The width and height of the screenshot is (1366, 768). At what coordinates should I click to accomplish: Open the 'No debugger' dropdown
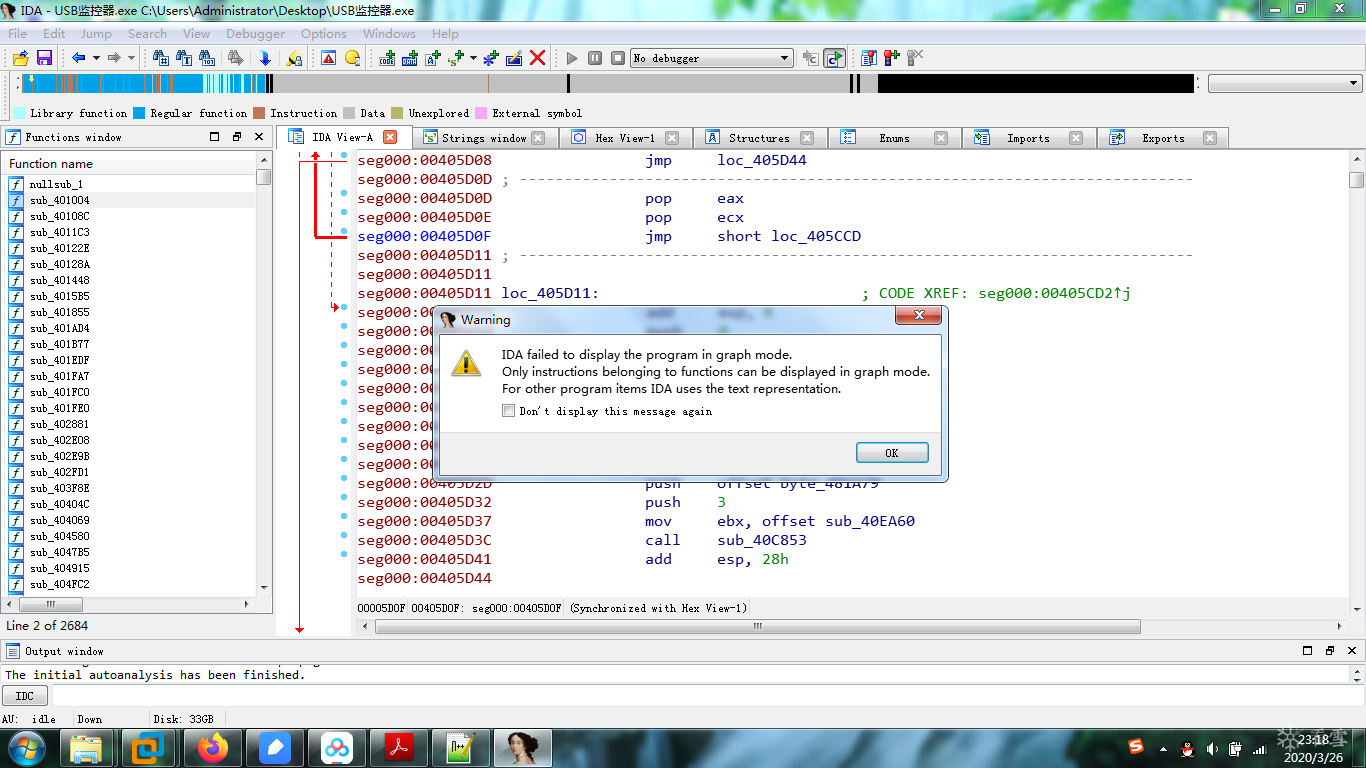click(x=785, y=58)
